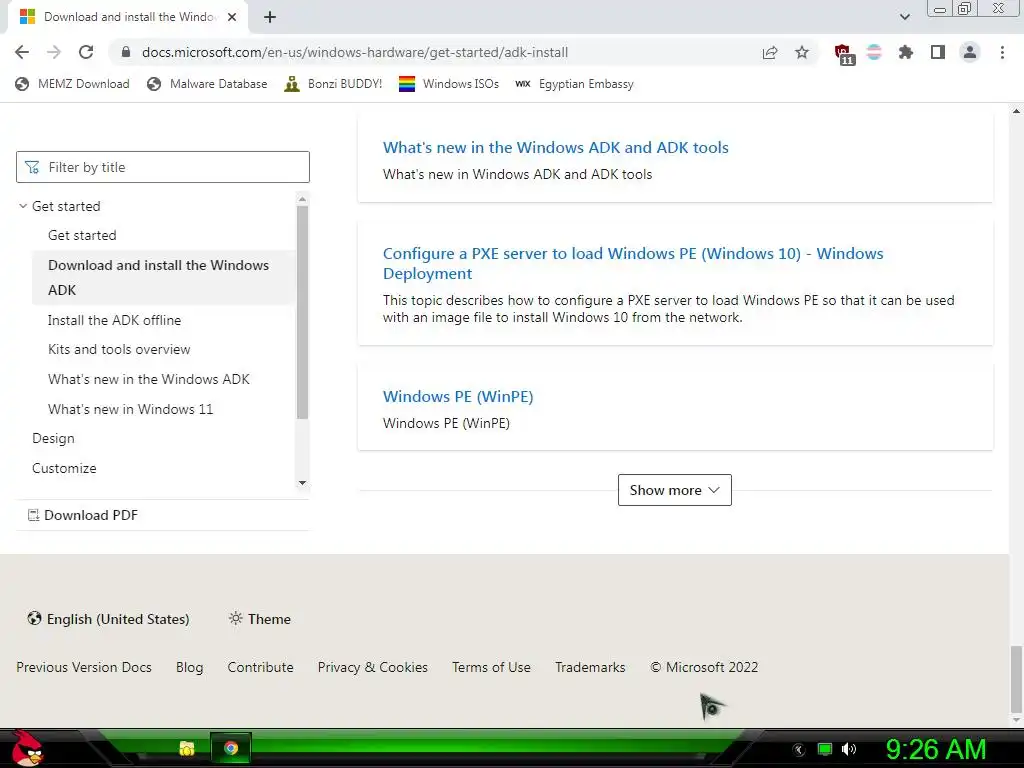Open the Egyptian Embassy bookmark
This screenshot has width=1024, height=768.
(x=574, y=84)
